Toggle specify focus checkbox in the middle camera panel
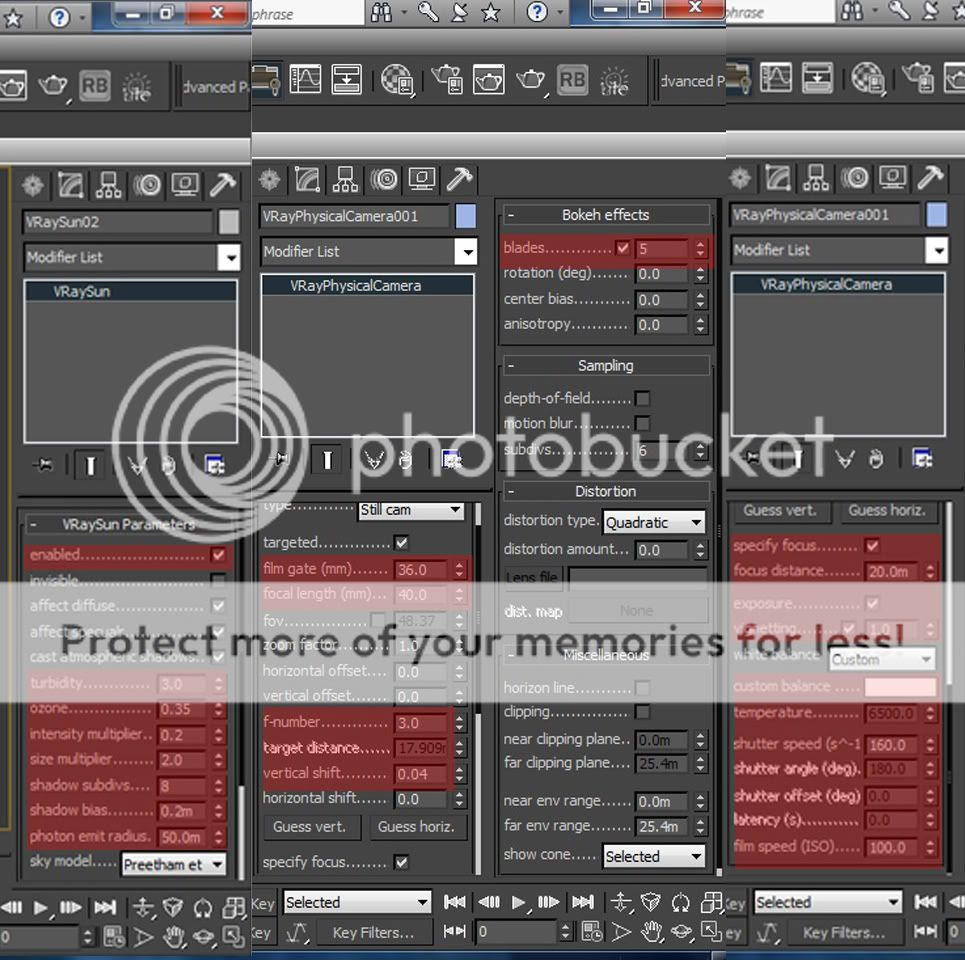Viewport: 965px width, 960px height. (401, 862)
